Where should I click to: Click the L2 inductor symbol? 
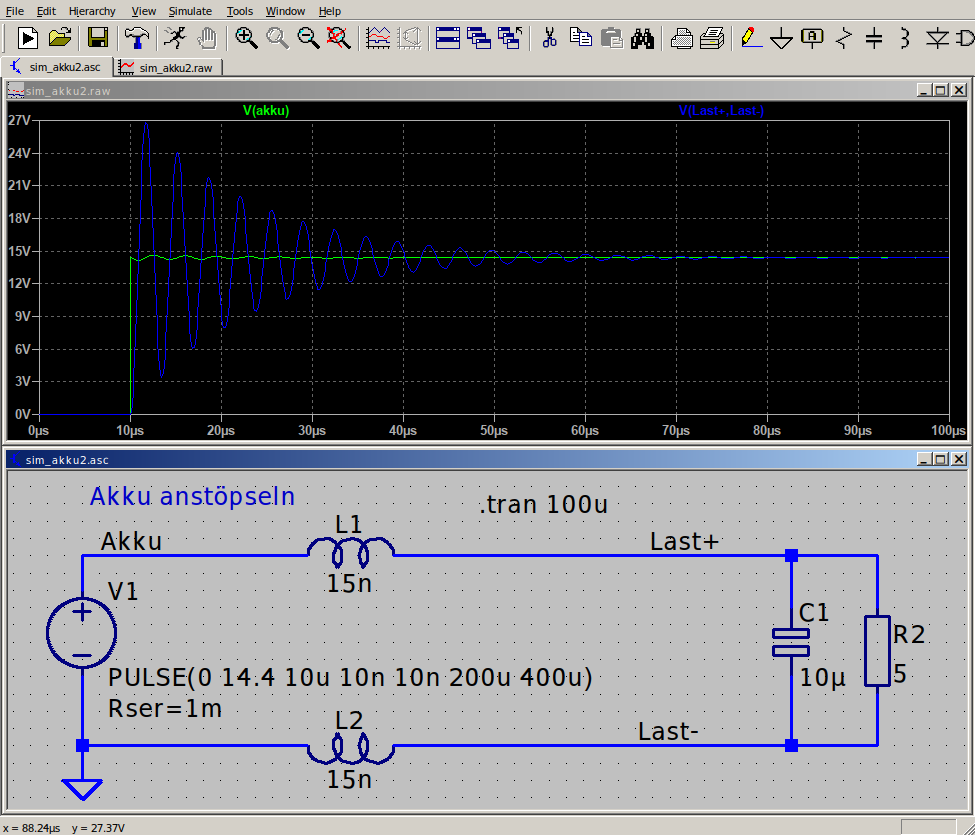[351, 748]
